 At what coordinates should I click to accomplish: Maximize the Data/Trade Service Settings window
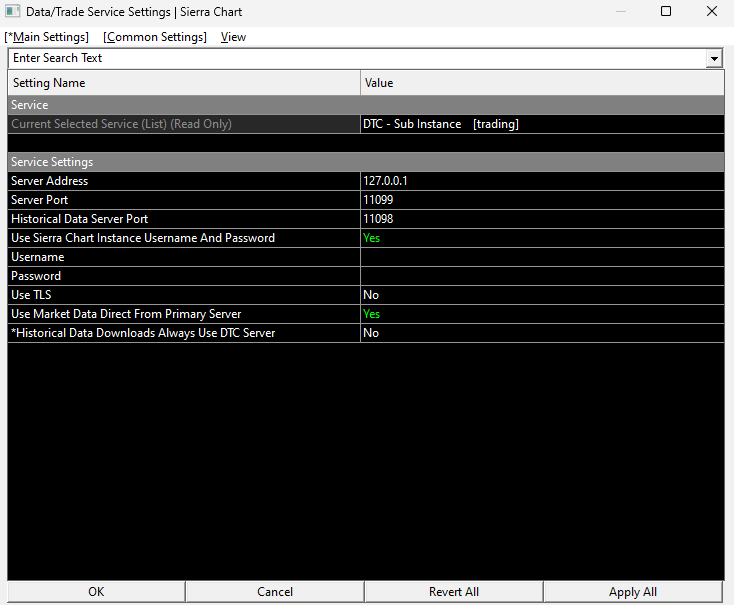666,11
